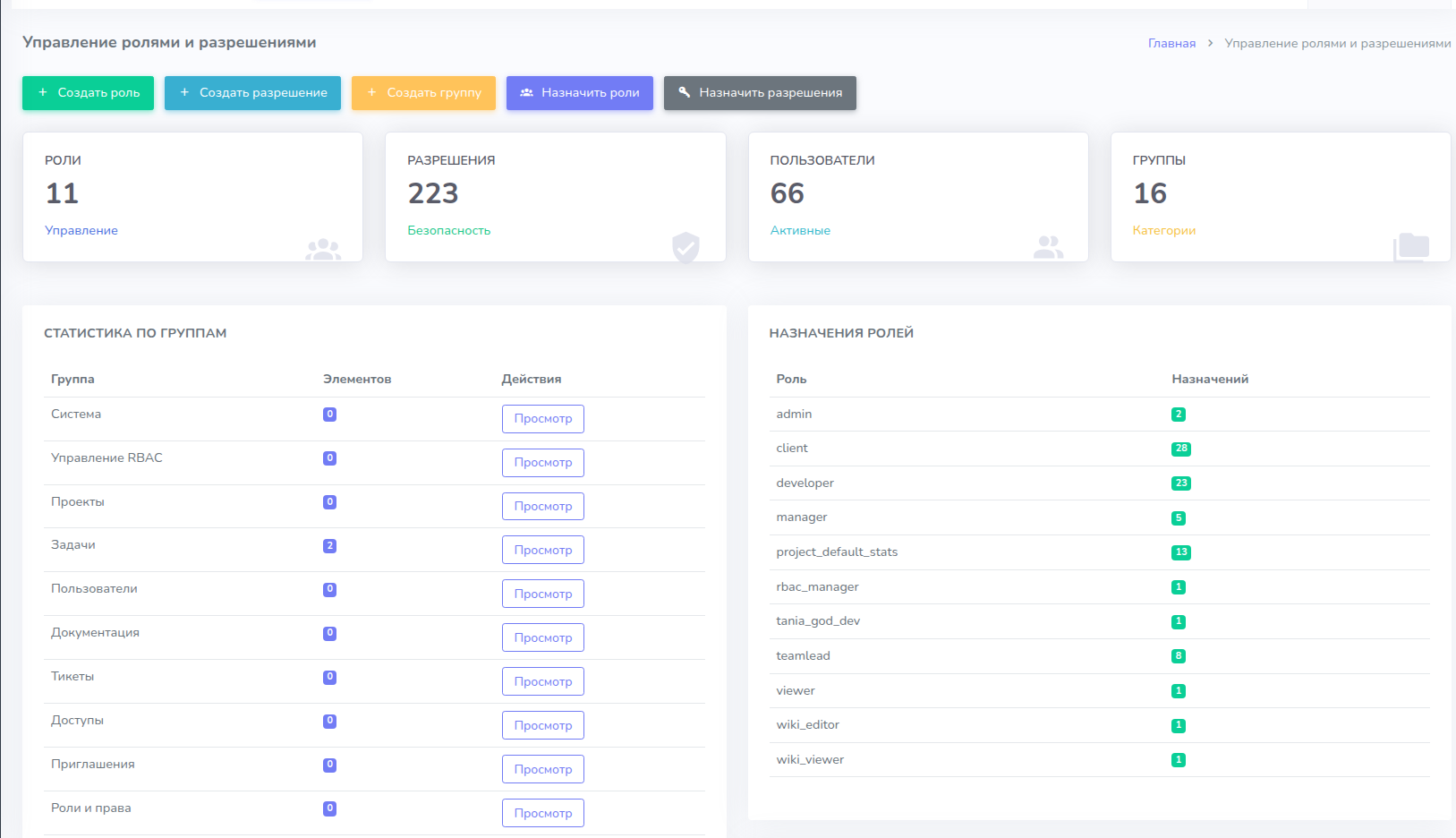Select the wiki_editor role text

pos(807,724)
